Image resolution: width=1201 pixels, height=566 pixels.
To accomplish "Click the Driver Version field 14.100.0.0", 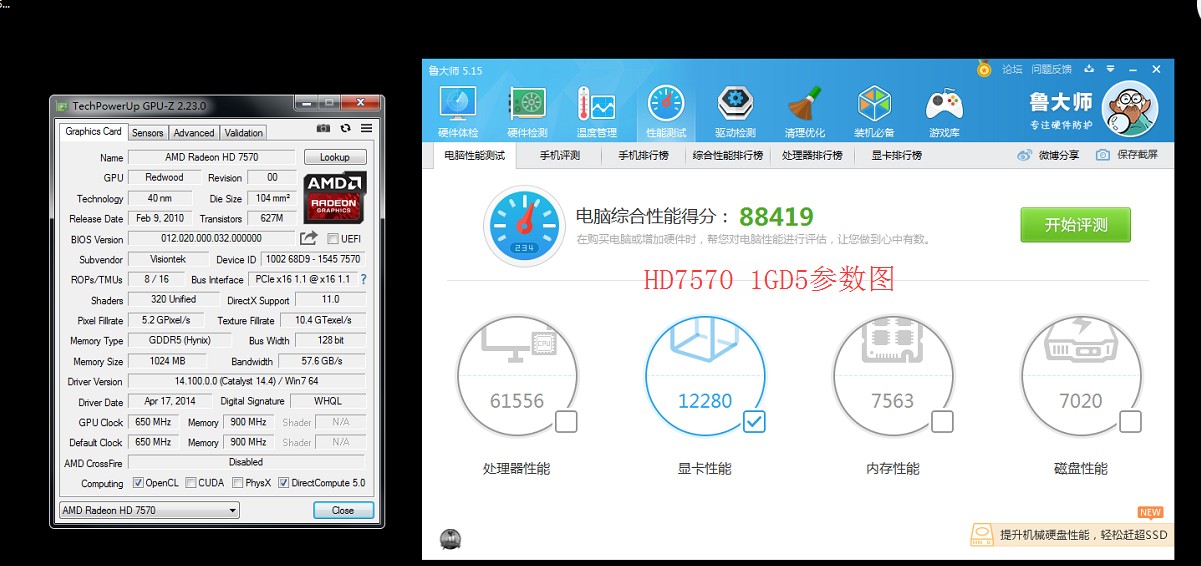I will coord(247,381).
